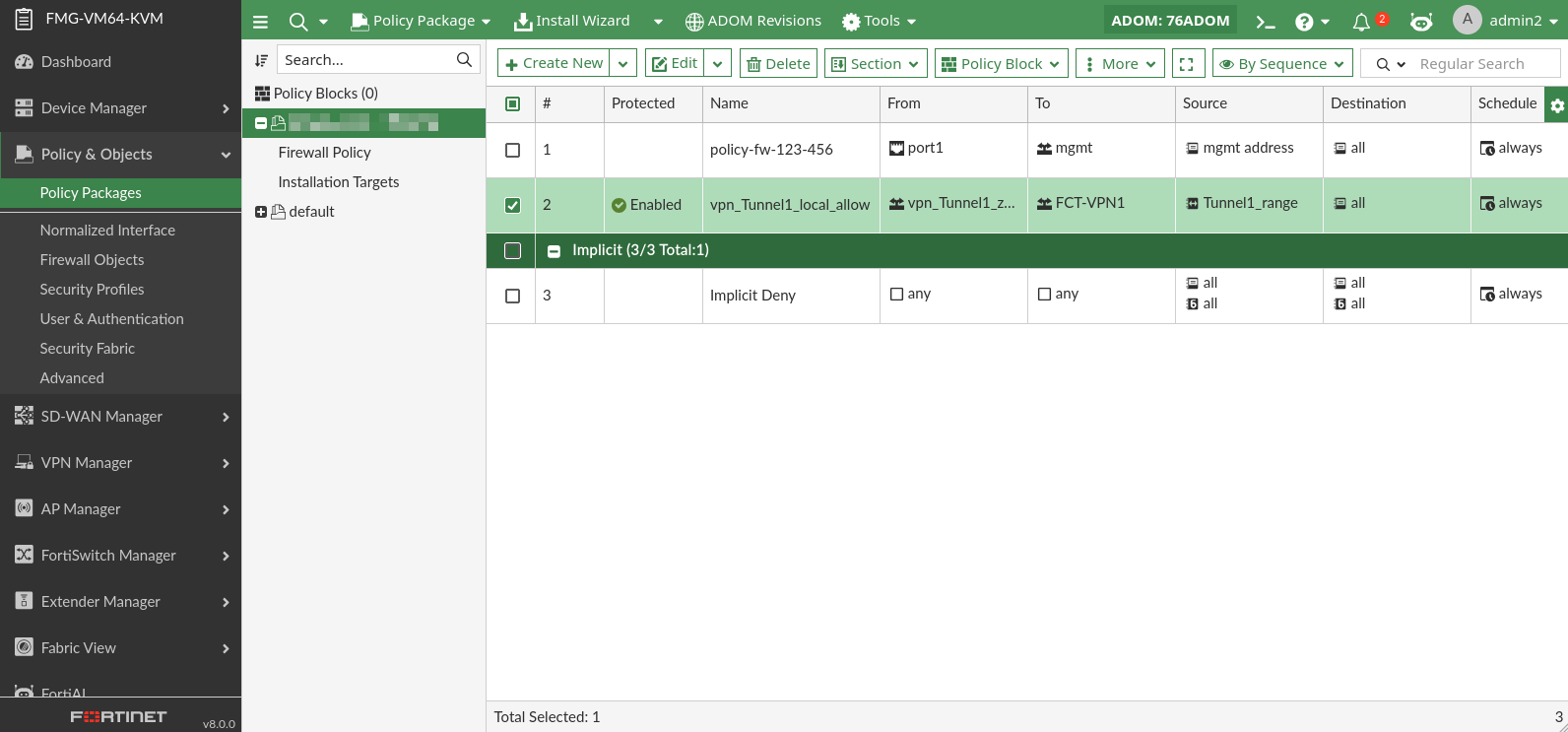Click the Create New button

(554, 64)
